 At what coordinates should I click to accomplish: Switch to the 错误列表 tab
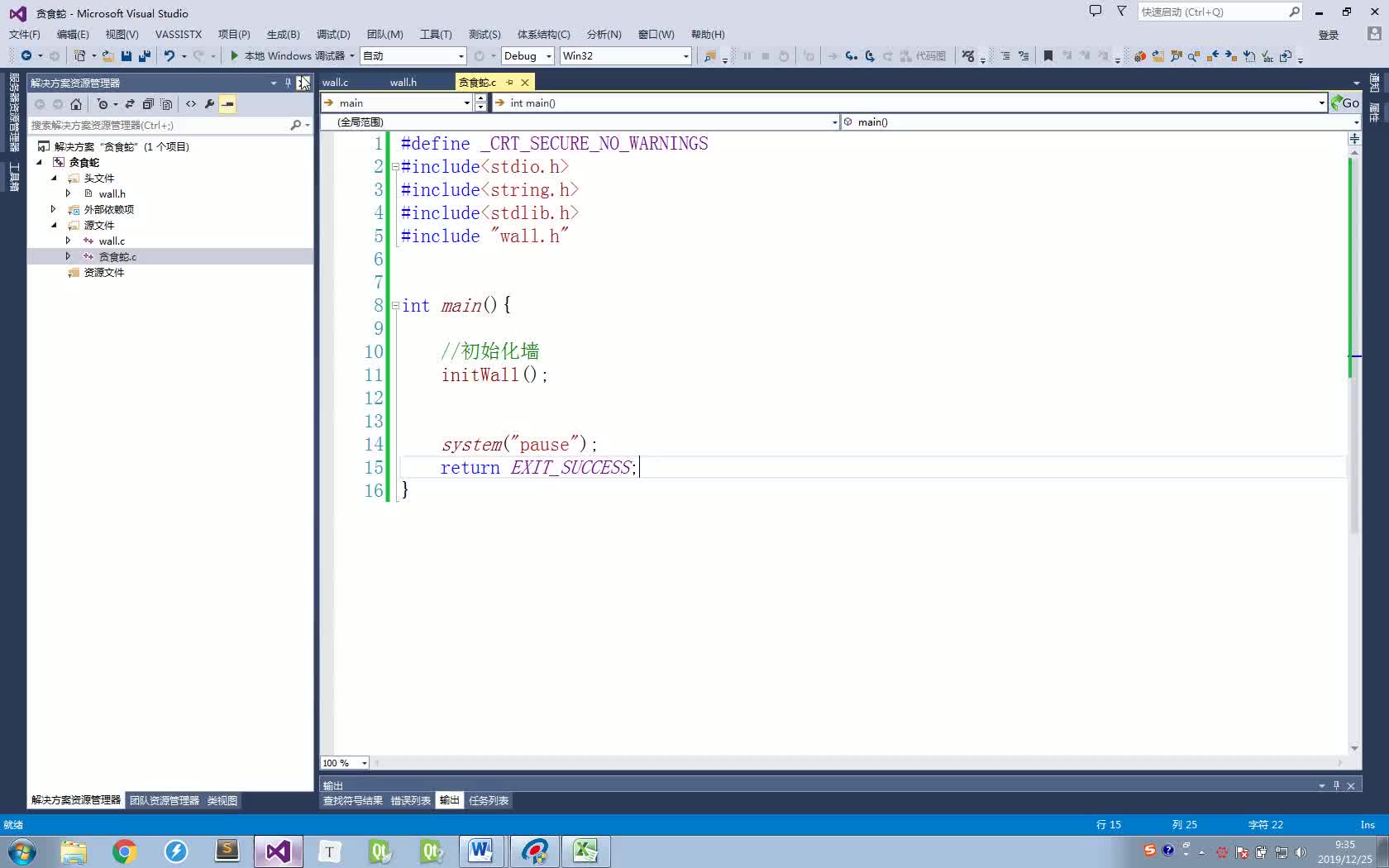(411, 800)
